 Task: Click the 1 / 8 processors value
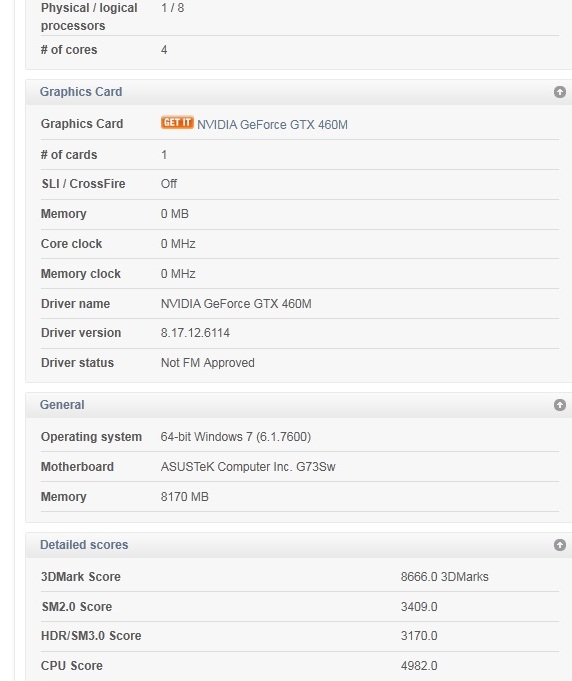[172, 8]
